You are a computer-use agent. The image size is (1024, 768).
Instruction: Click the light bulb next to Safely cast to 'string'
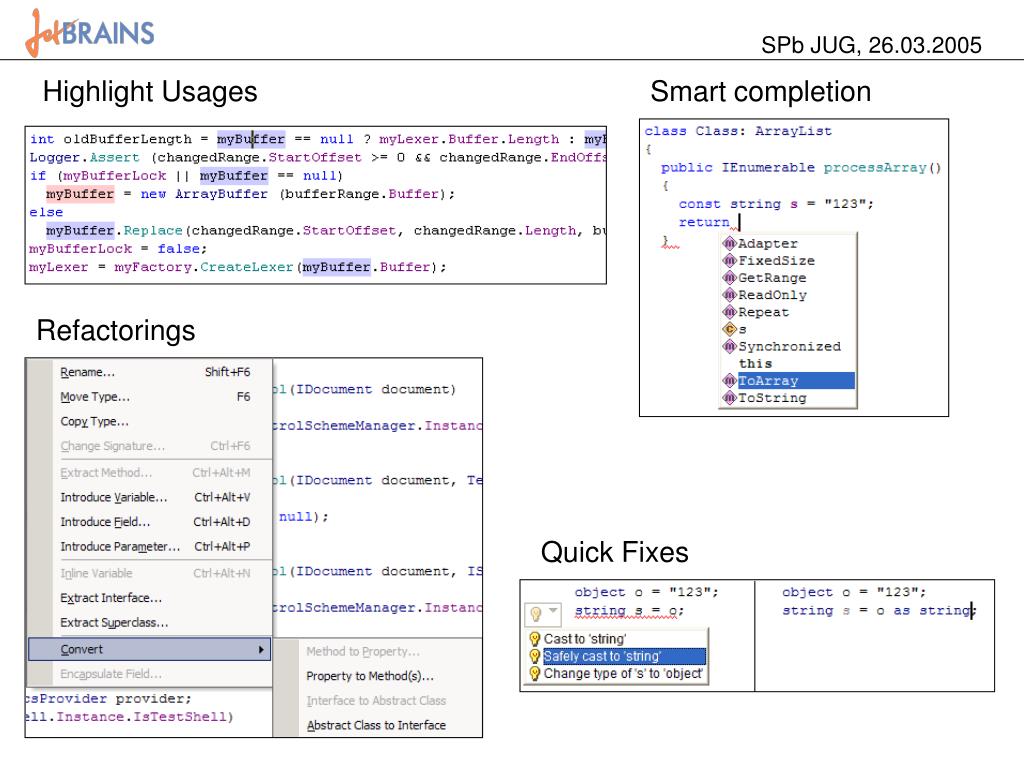535,656
